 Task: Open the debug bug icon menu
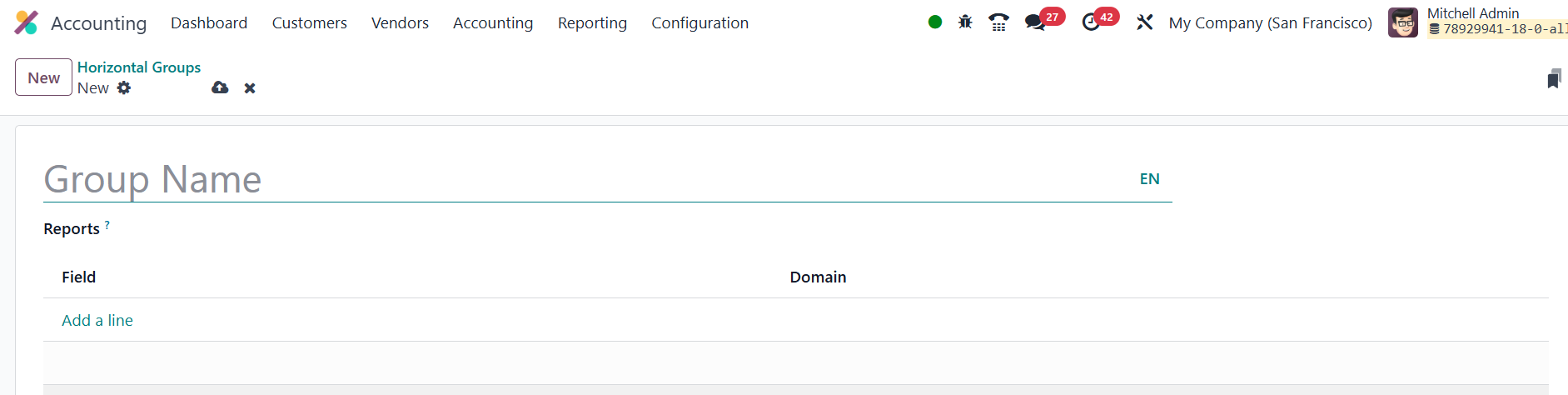[965, 22]
